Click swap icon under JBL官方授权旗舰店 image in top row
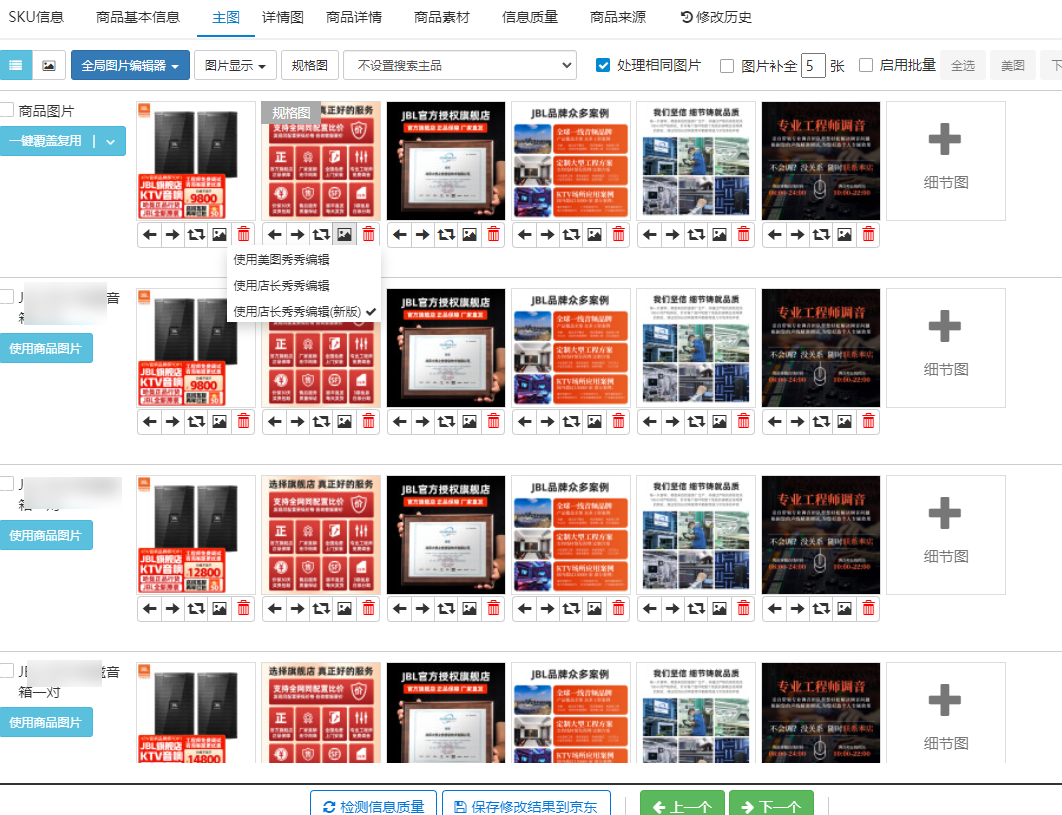The width and height of the screenshot is (1062, 815). pos(445,234)
